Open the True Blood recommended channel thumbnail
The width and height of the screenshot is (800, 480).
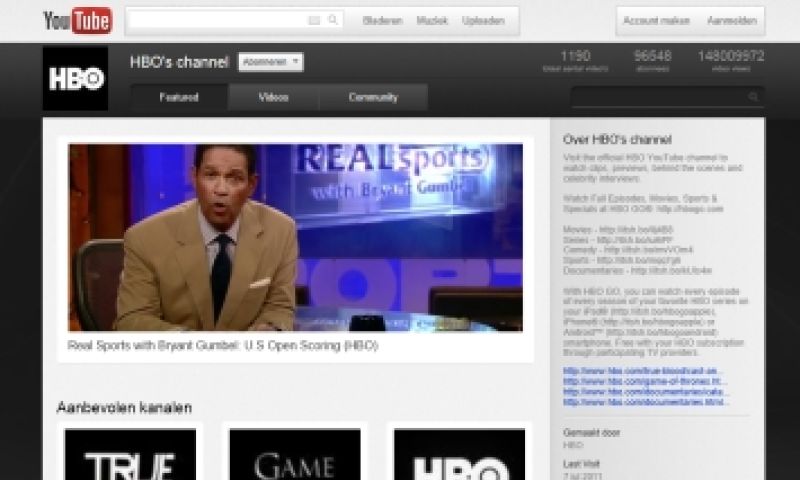tap(130, 454)
